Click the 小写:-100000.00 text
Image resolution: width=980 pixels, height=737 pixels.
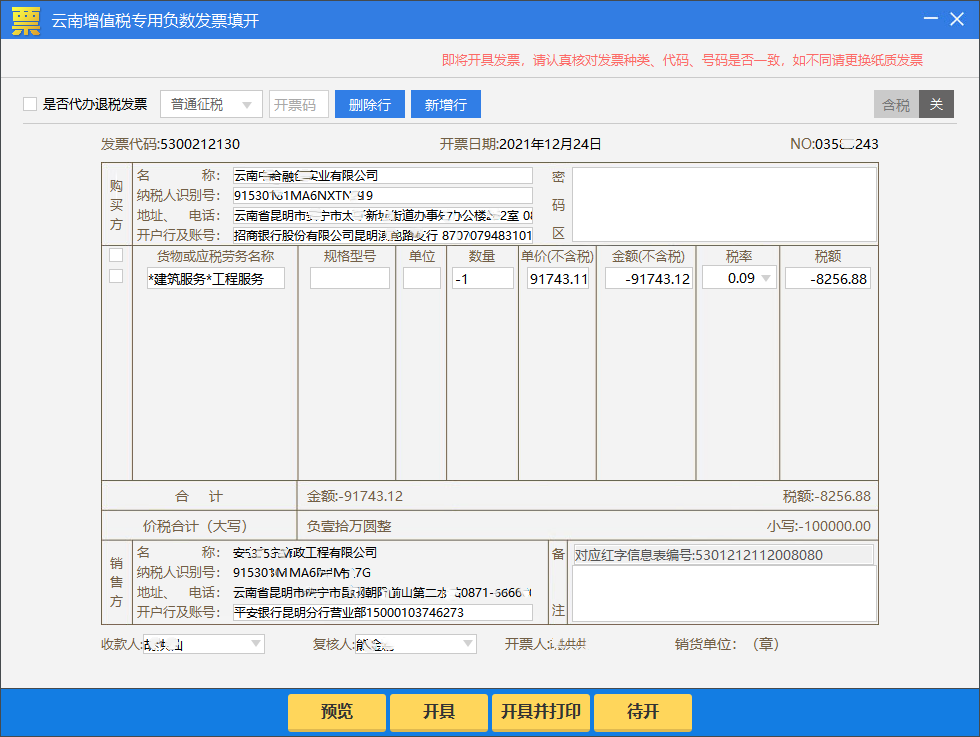819,526
